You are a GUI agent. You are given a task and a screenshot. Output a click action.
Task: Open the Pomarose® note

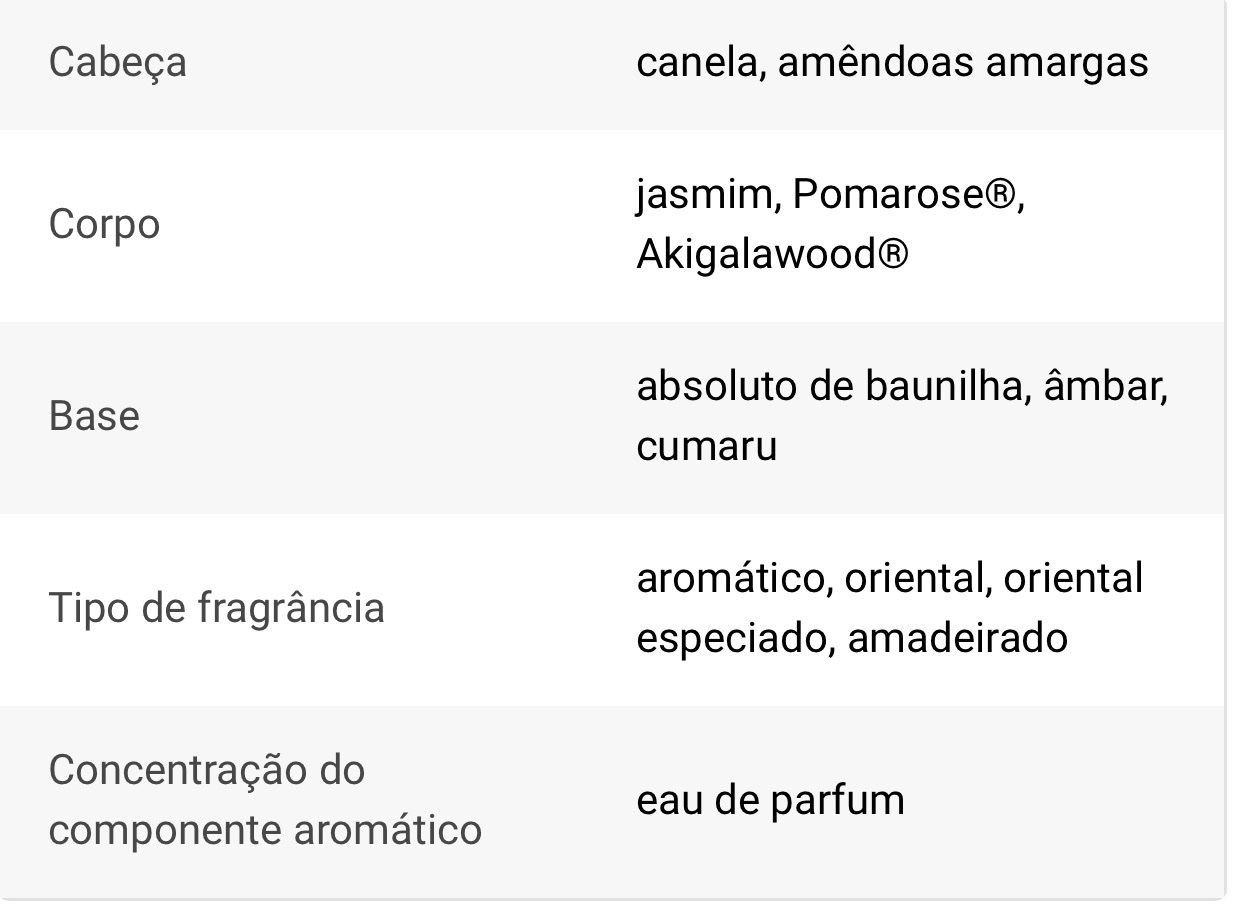907,194
